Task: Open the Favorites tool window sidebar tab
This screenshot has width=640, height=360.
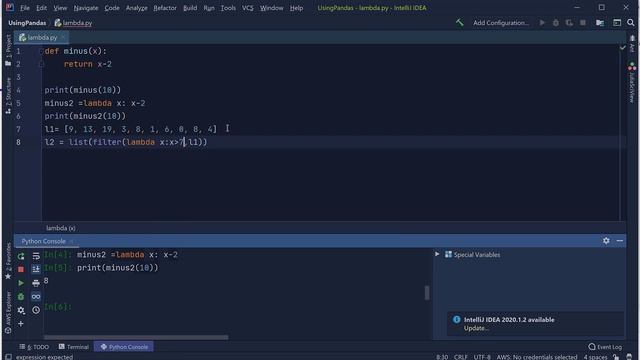Action: [x=8, y=262]
